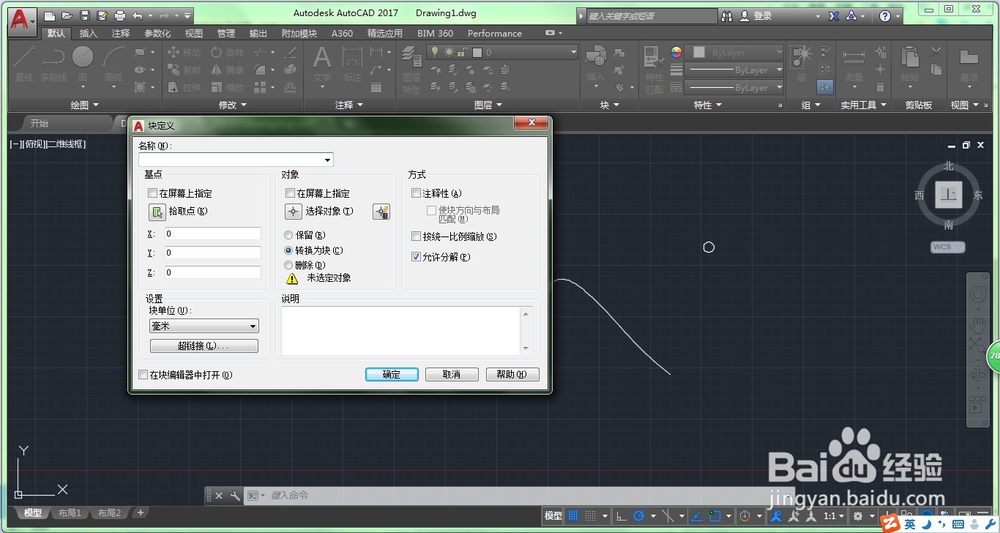Select the 删除(D) radio button

289,265
